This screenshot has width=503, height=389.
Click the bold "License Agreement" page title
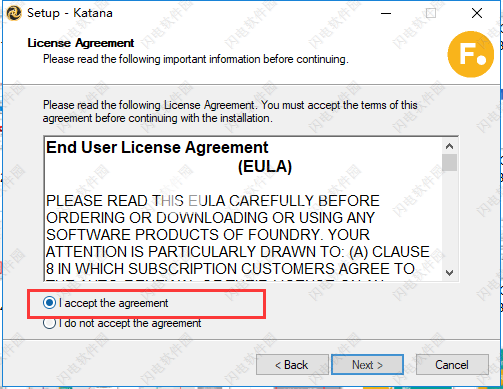[x=81, y=43]
